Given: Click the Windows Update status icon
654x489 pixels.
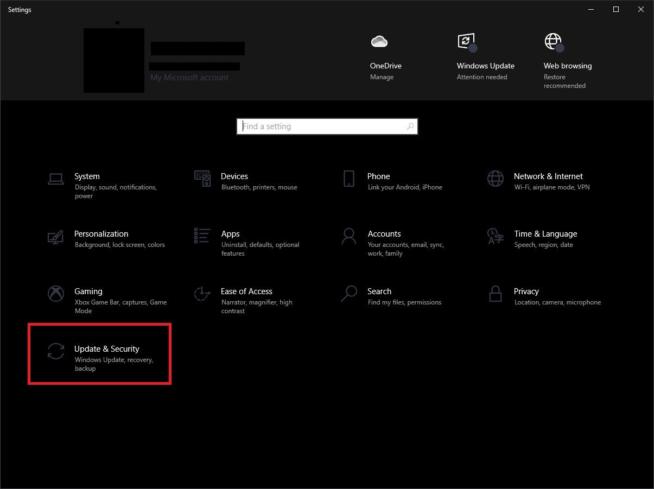Looking at the screenshot, I should (x=467, y=42).
